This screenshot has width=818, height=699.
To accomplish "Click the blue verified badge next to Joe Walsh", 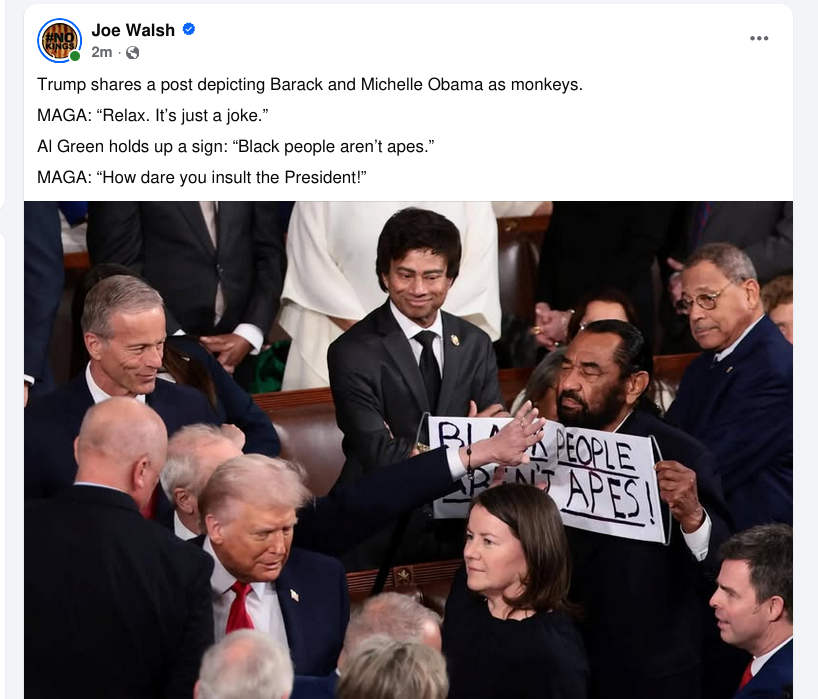I will pyautogui.click(x=189, y=29).
